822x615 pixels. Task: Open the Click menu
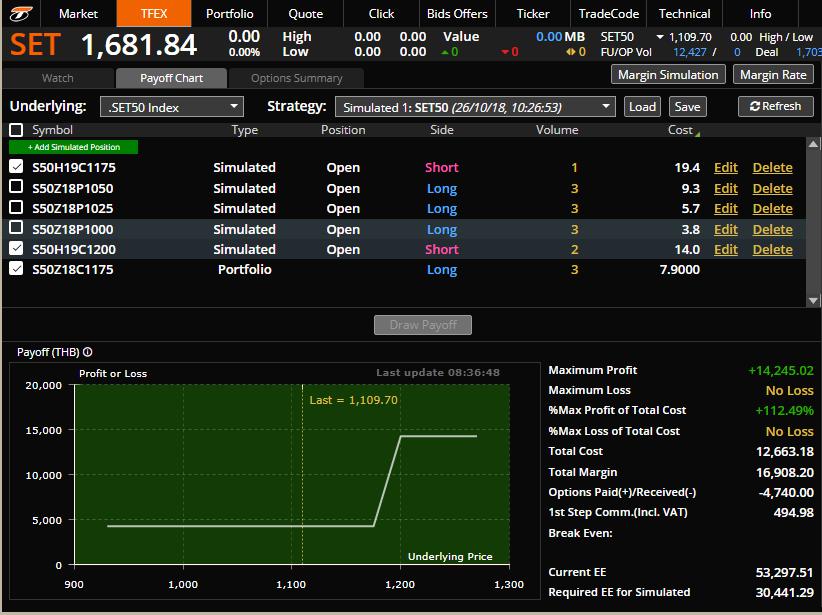point(381,14)
